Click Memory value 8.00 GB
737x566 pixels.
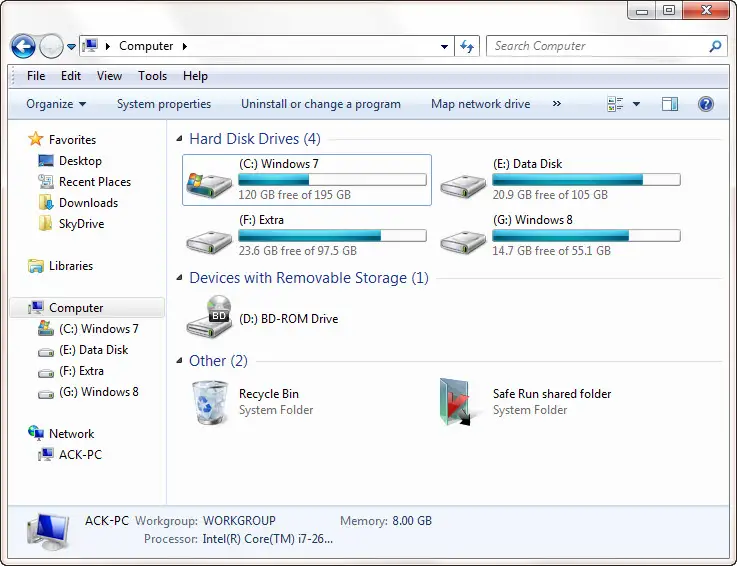[412, 521]
